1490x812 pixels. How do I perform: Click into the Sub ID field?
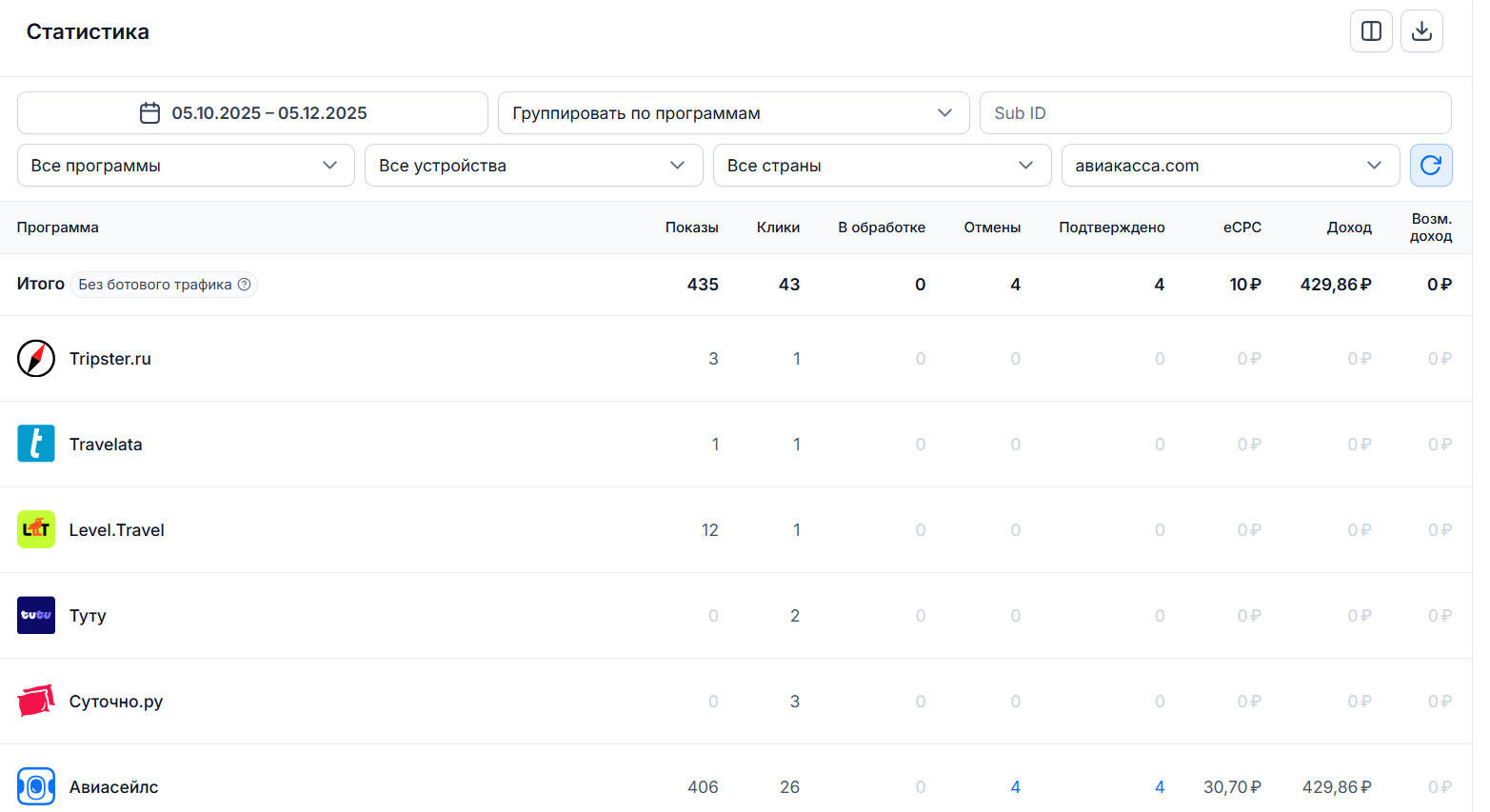pos(1215,113)
